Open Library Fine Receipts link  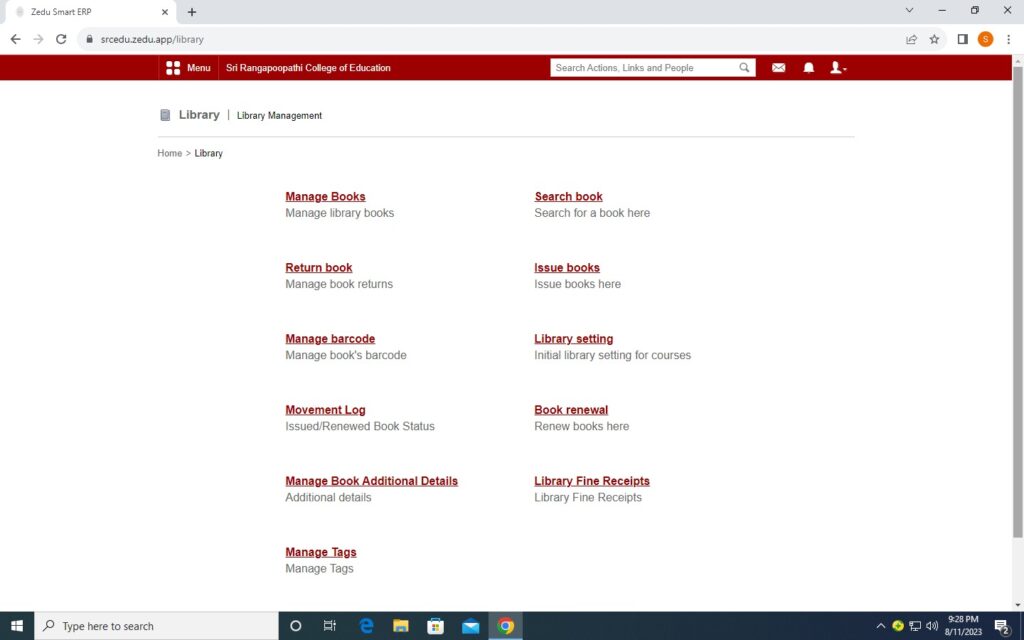(591, 481)
